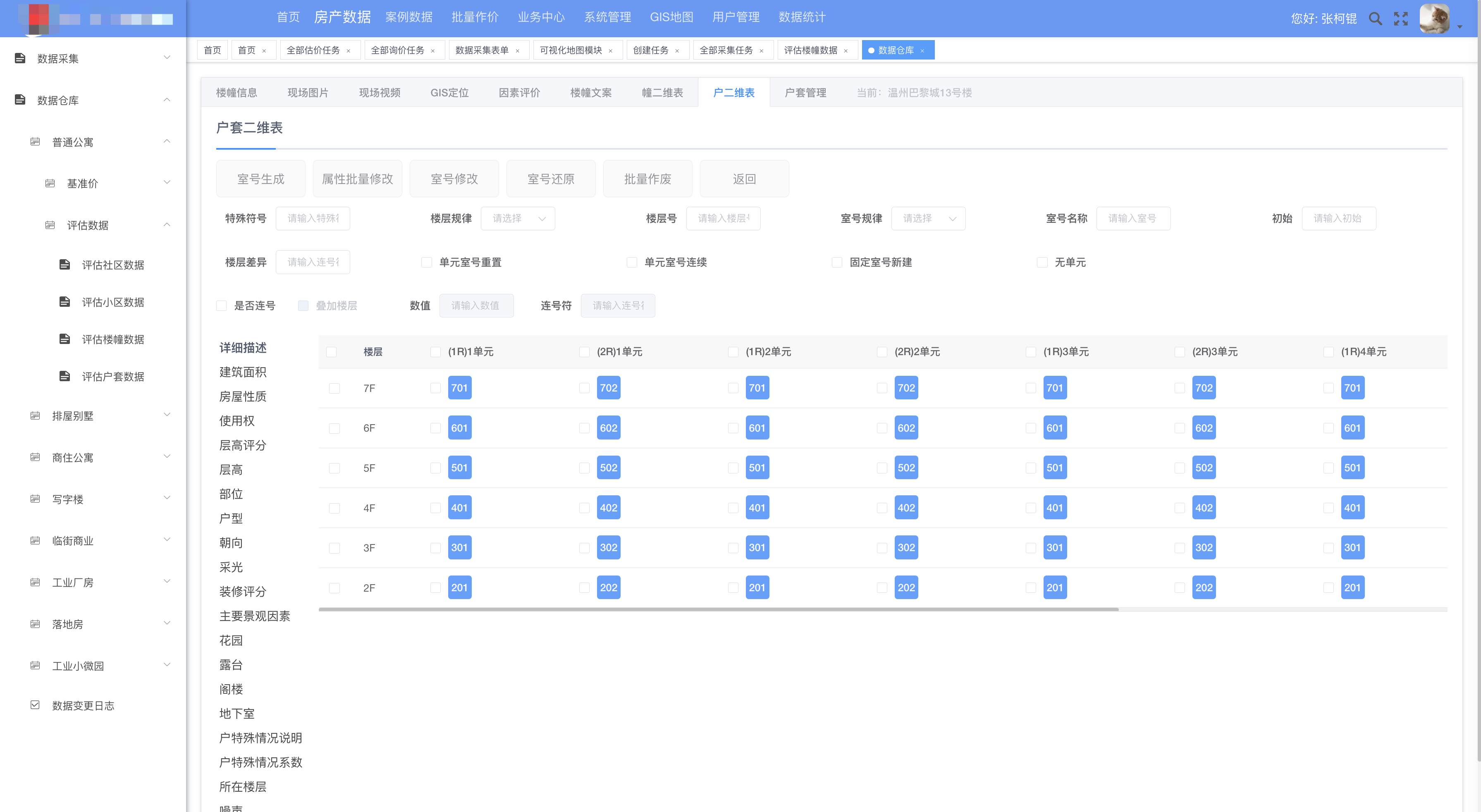Image resolution: width=1481 pixels, height=812 pixels.
Task: Click the 室号还原 button
Action: coord(551,179)
